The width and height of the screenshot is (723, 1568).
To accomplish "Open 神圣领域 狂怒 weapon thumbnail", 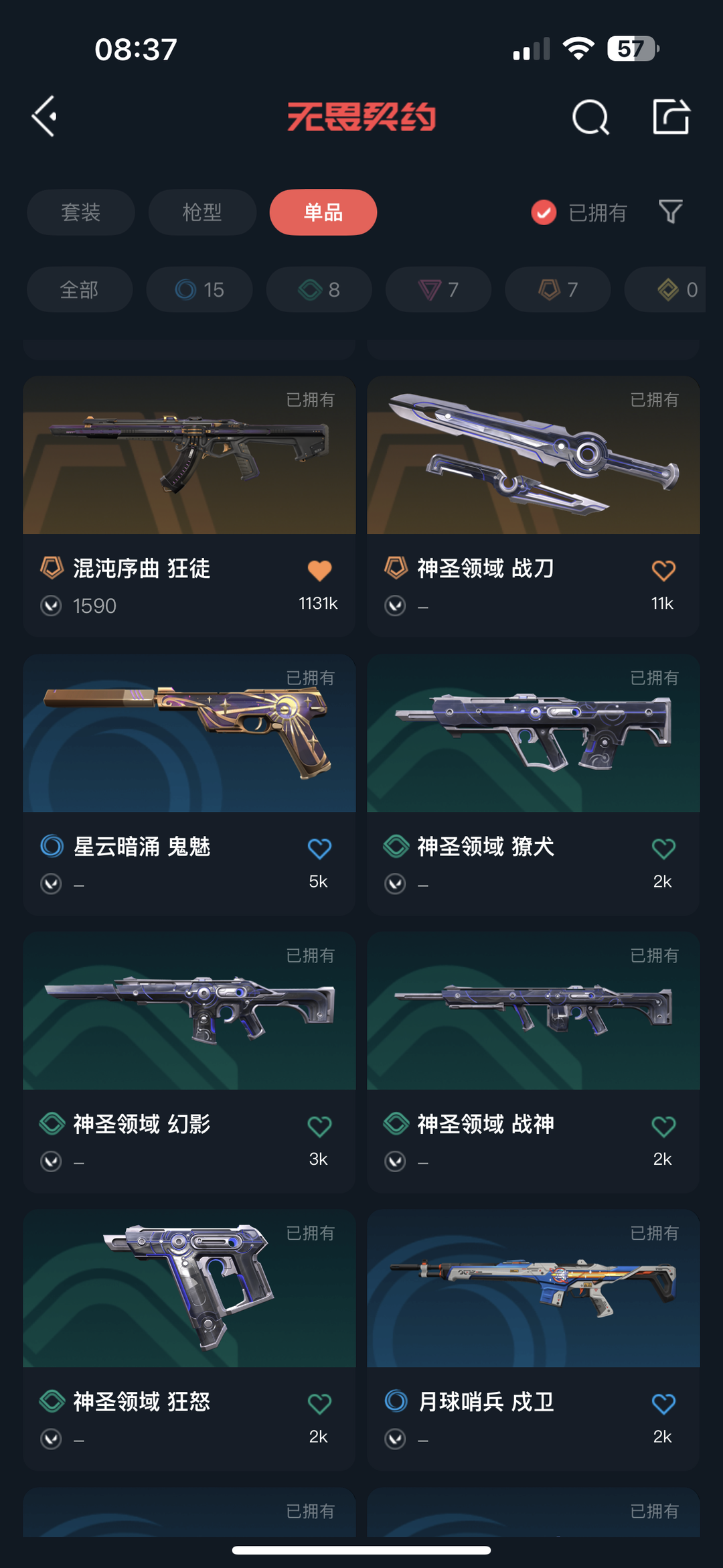I will tap(189, 1289).
